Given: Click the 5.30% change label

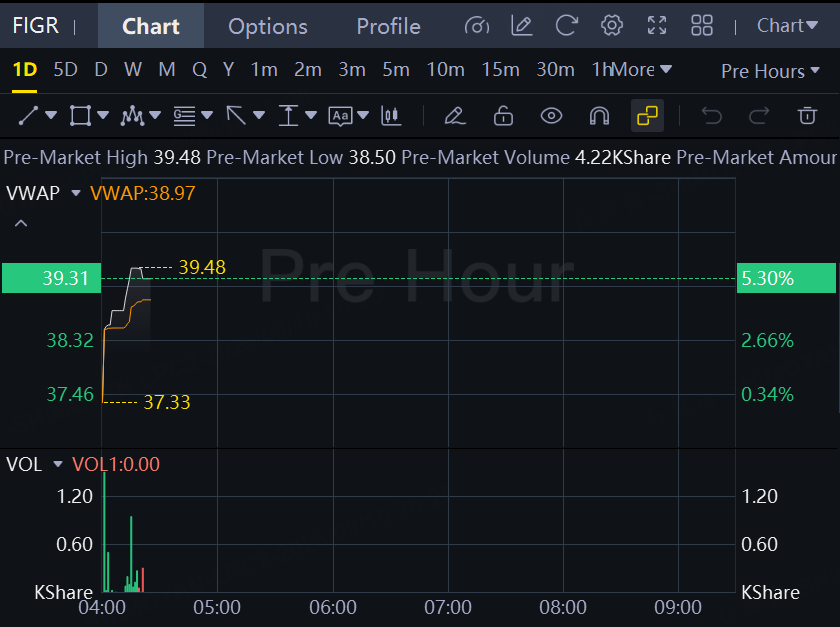Looking at the screenshot, I should coord(786,278).
